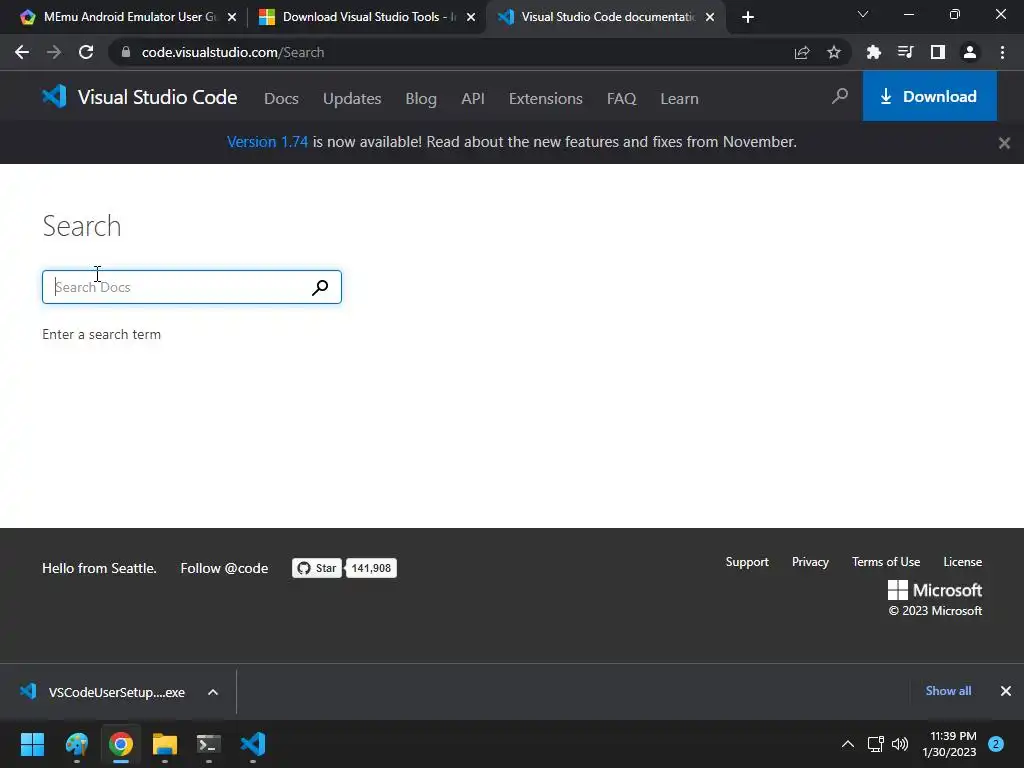Open terminal app in taskbar
1024x768 pixels.
coord(209,744)
